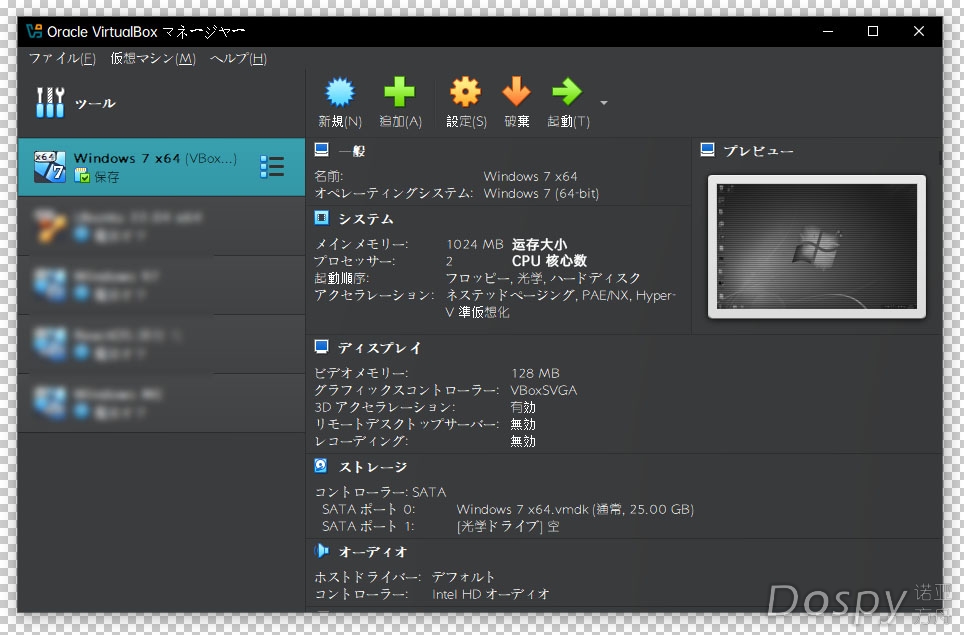Open the Windows 7 x64 machine menu list icon
This screenshot has height=635, width=964.
tap(272, 167)
